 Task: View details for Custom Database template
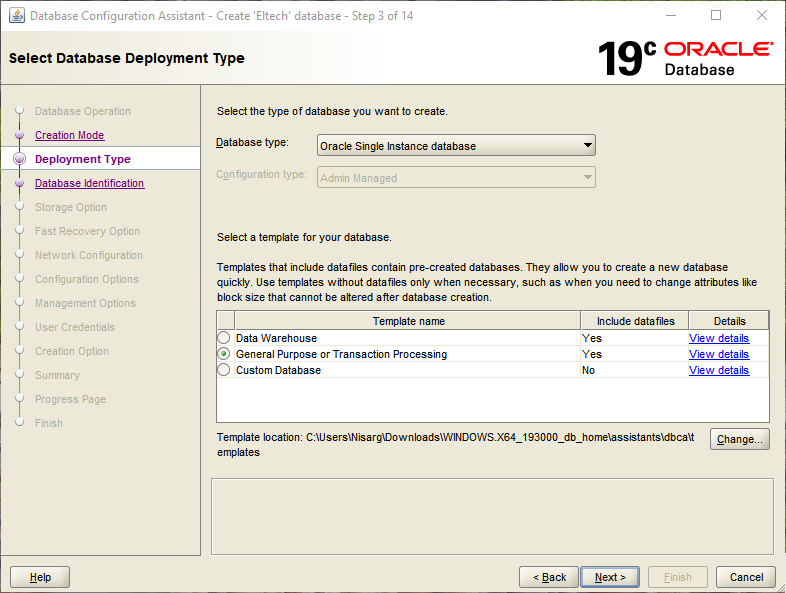click(x=718, y=370)
